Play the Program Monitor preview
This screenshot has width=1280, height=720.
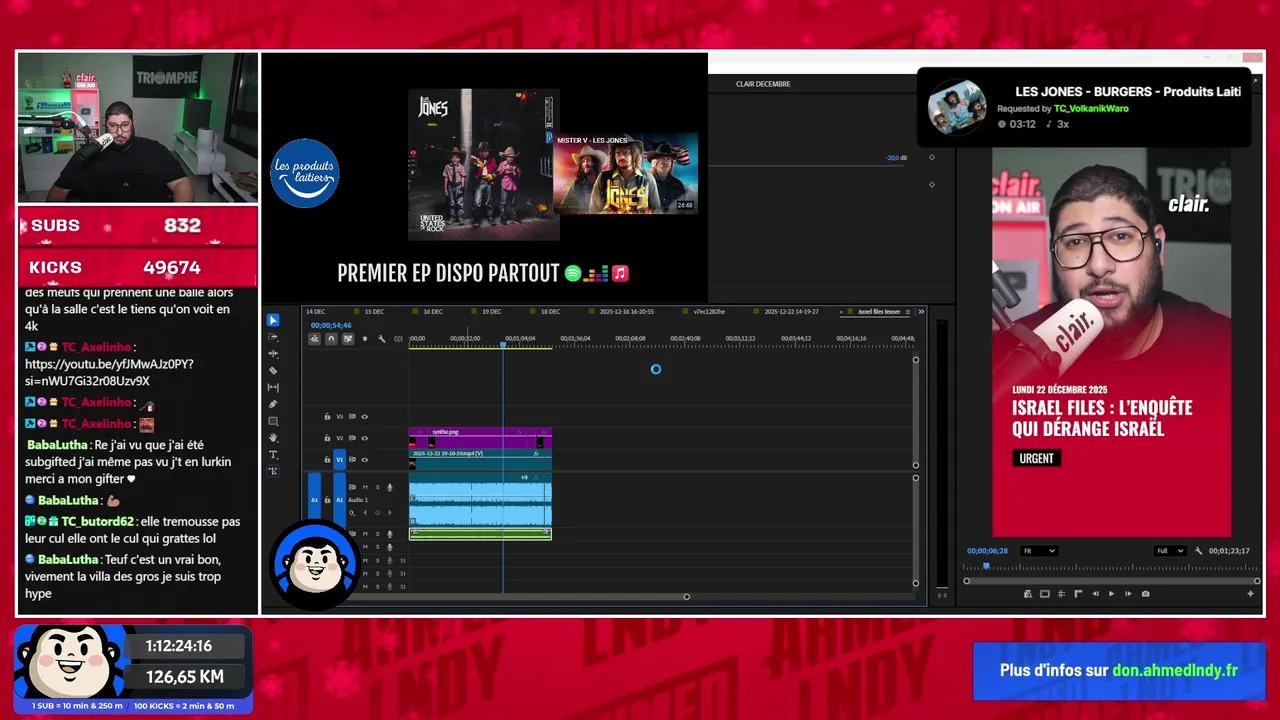pos(1111,594)
